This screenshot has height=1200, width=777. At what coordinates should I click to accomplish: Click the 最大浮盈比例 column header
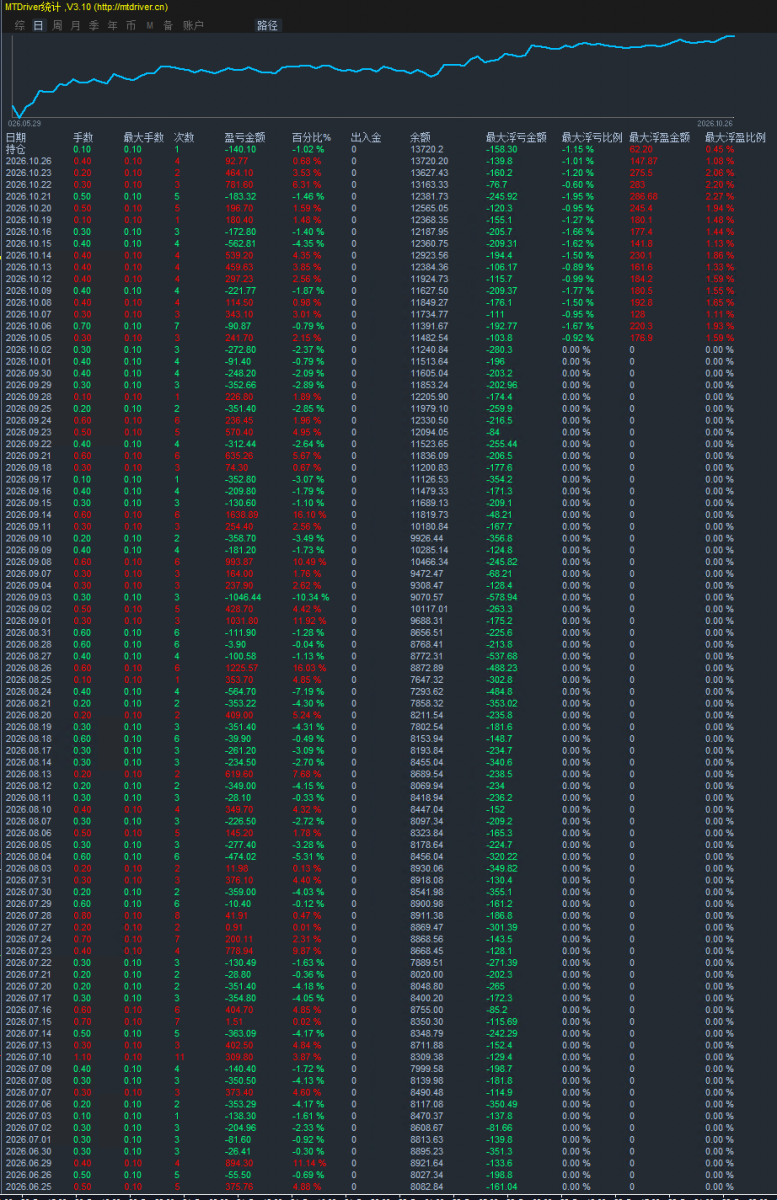point(735,137)
